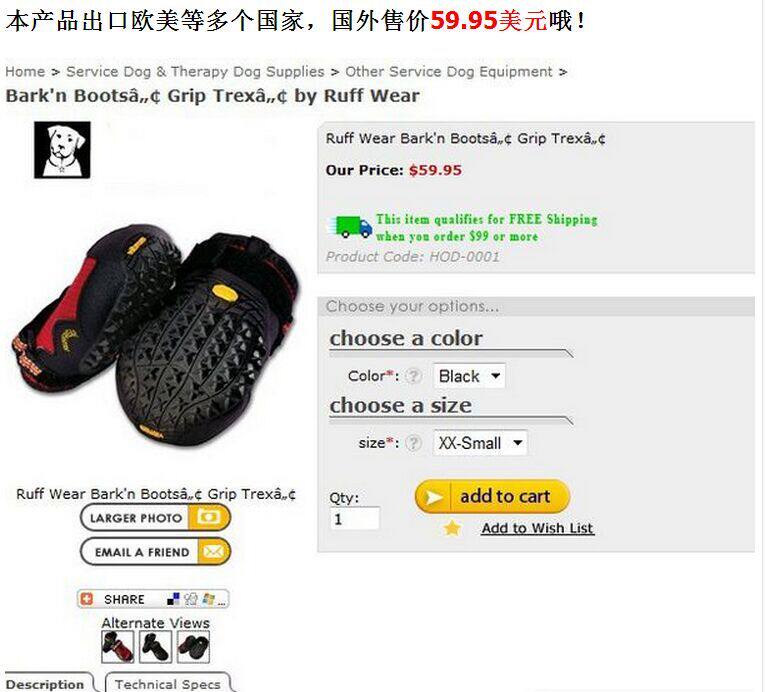
Task: Open the Color dropdown showing Black
Action: (469, 376)
